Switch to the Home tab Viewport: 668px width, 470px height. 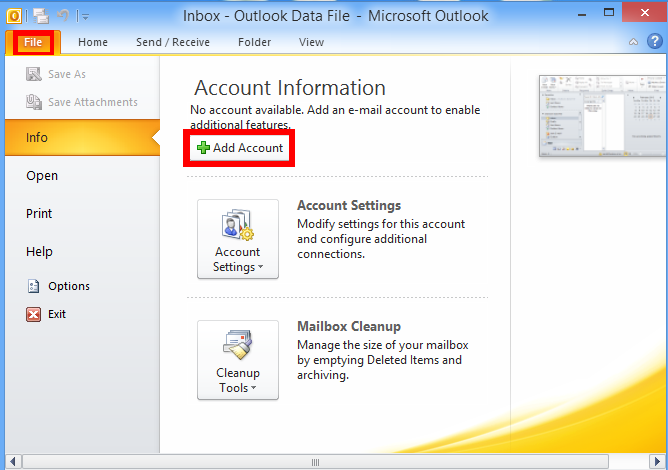point(93,42)
